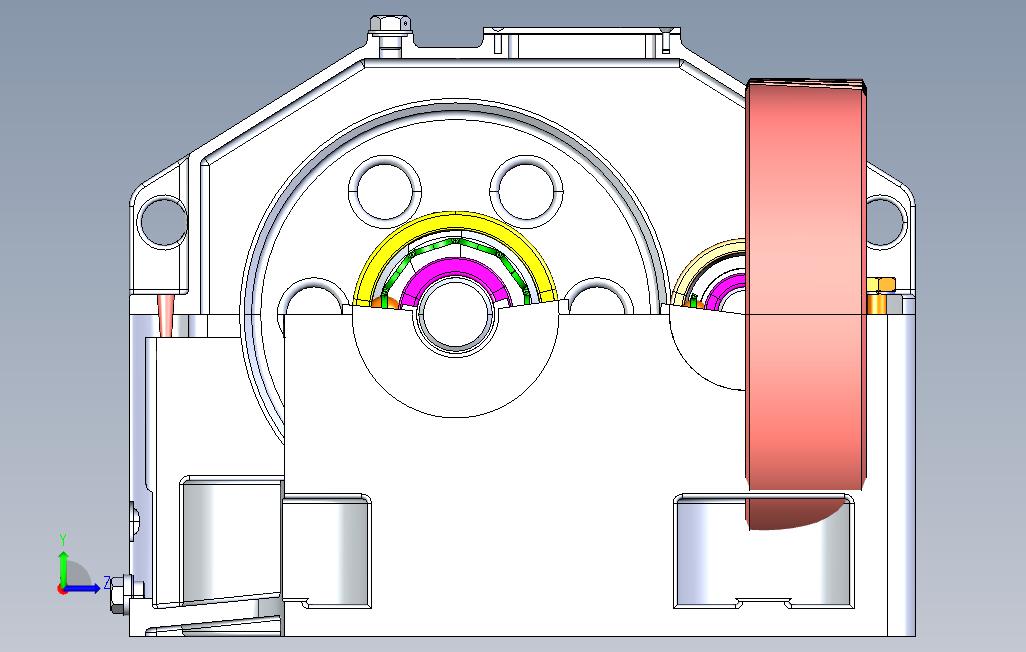Select the right rectangular base pocket
Image resolution: width=1026 pixels, height=652 pixels.
tap(764, 551)
